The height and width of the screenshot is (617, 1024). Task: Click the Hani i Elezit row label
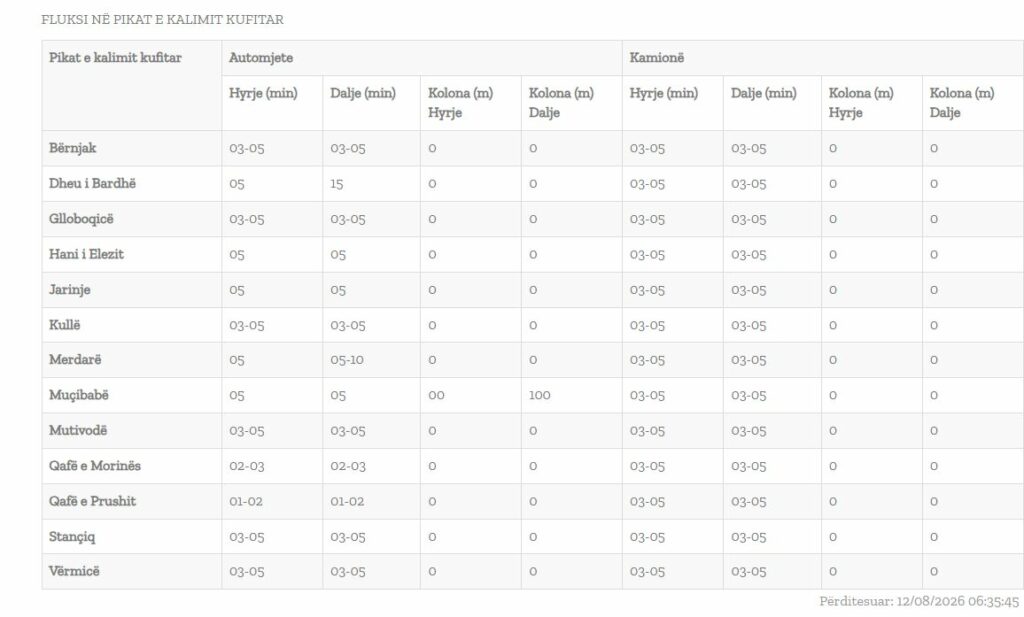tap(86, 254)
